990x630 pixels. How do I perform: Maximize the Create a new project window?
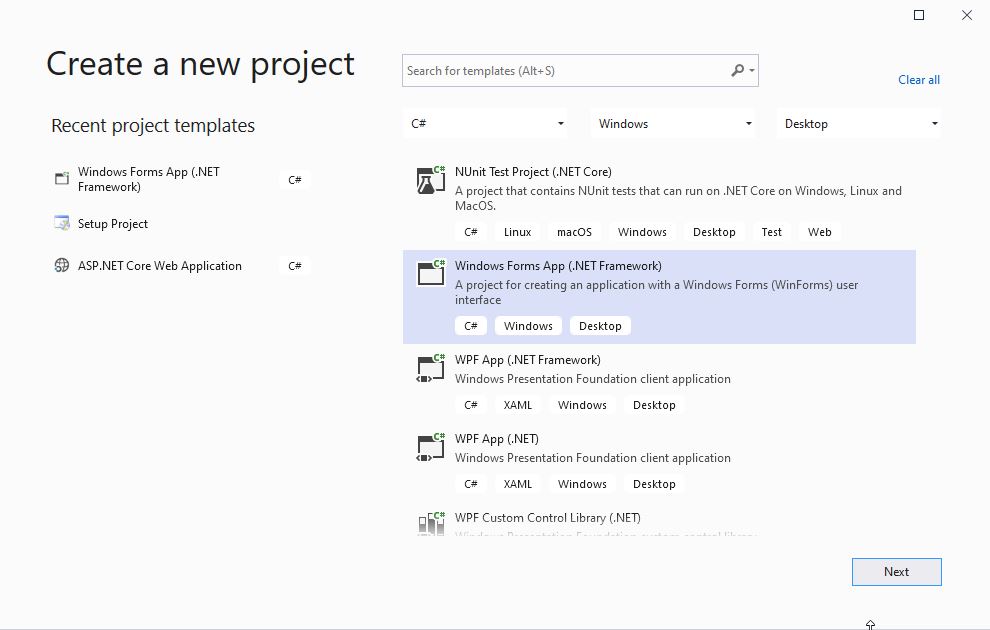click(919, 15)
